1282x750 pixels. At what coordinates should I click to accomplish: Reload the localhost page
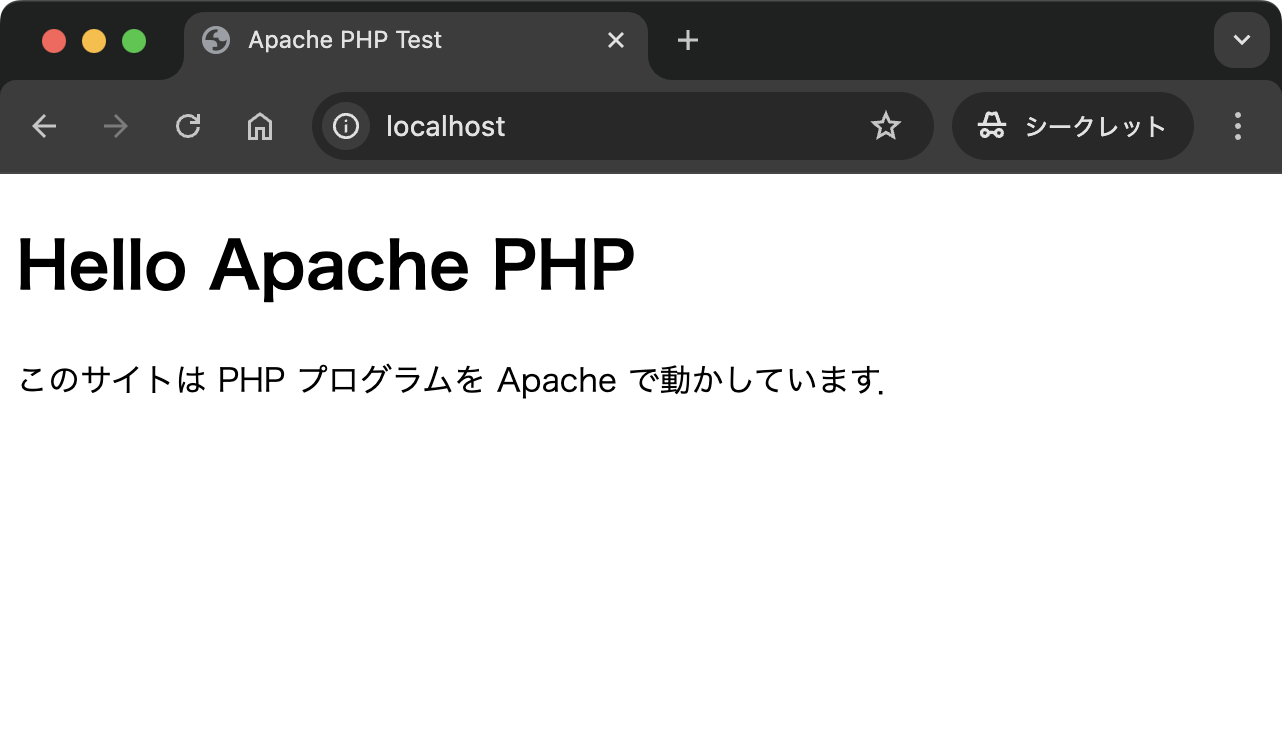(188, 126)
